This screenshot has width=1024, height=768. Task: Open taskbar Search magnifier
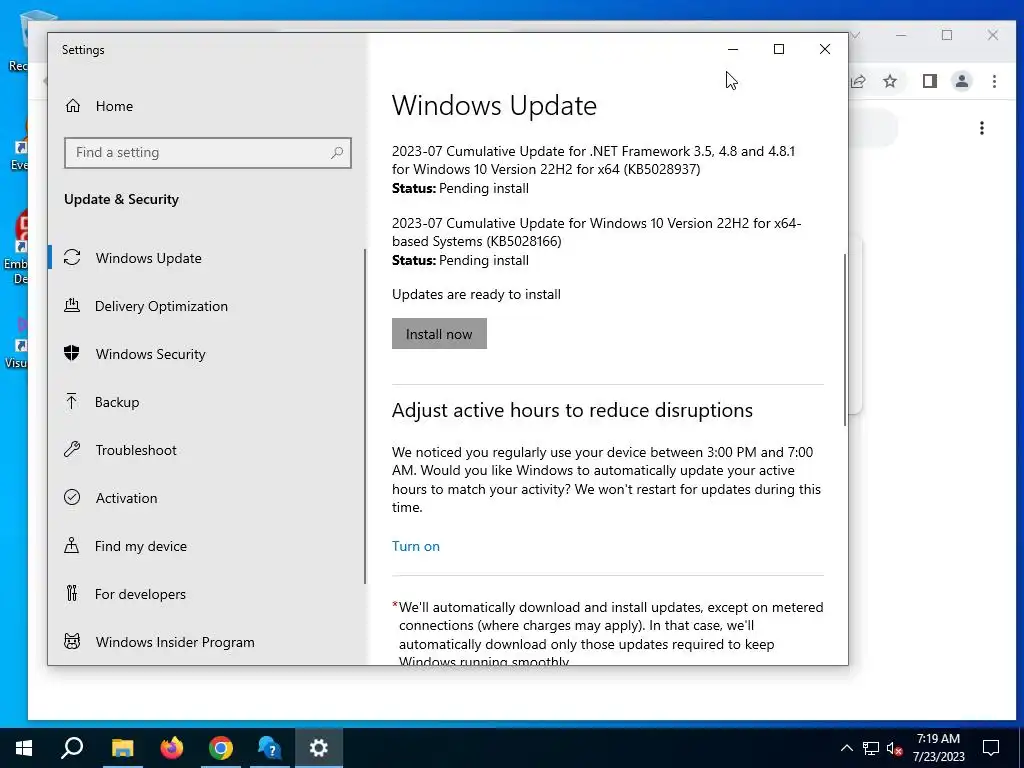(72, 748)
